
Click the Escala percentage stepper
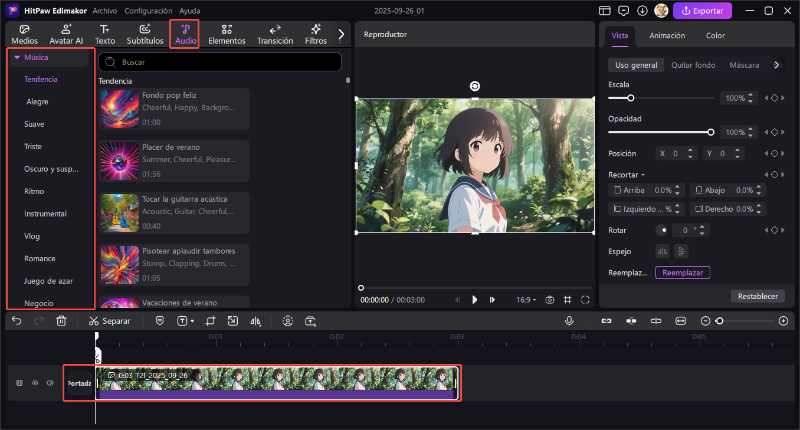[750, 98]
